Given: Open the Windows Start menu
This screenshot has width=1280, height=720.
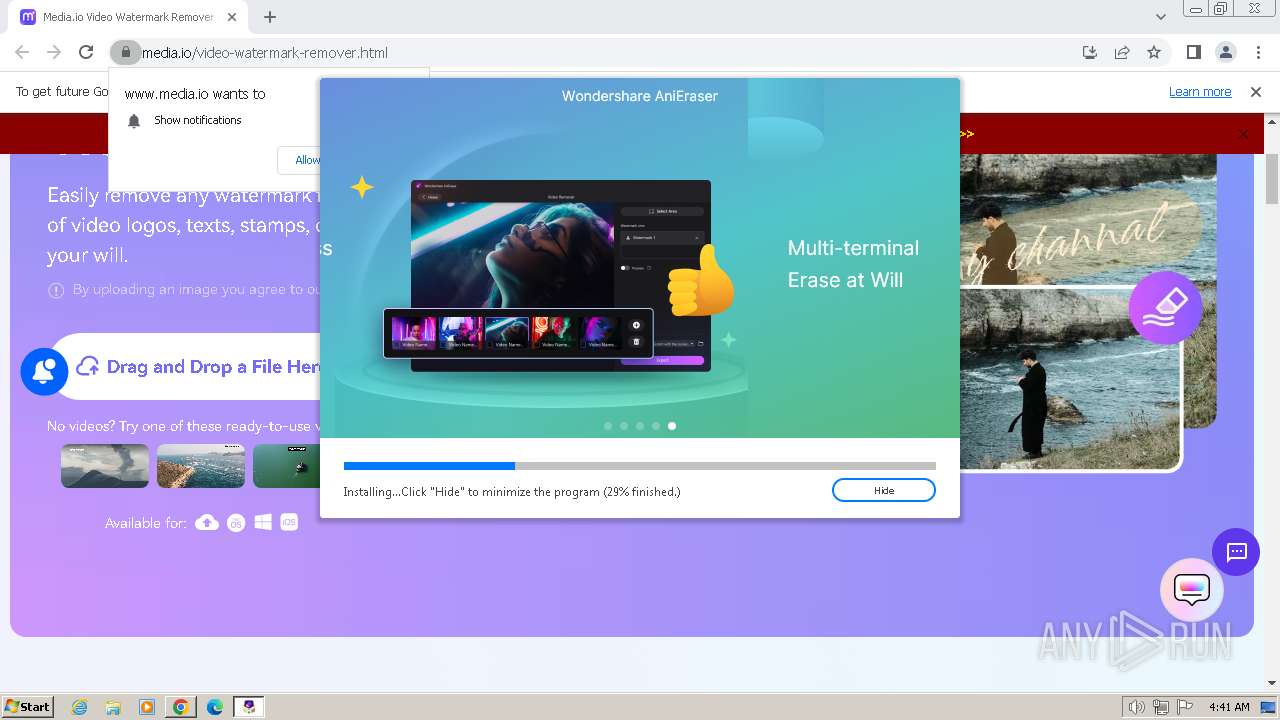Looking at the screenshot, I should tap(28, 706).
